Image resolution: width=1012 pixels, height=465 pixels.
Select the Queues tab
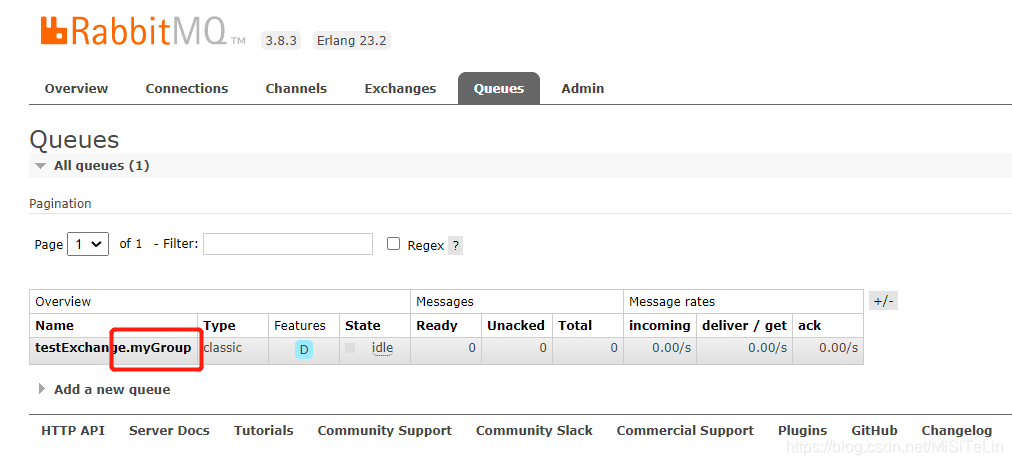(499, 88)
